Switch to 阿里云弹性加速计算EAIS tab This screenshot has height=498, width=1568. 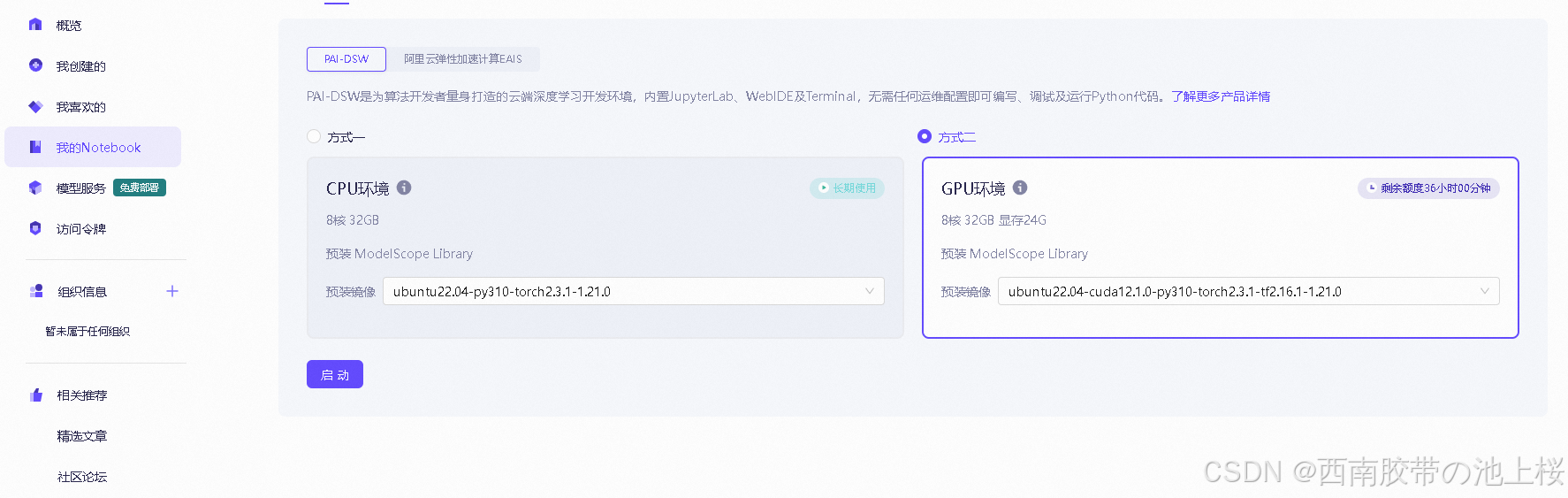click(463, 59)
